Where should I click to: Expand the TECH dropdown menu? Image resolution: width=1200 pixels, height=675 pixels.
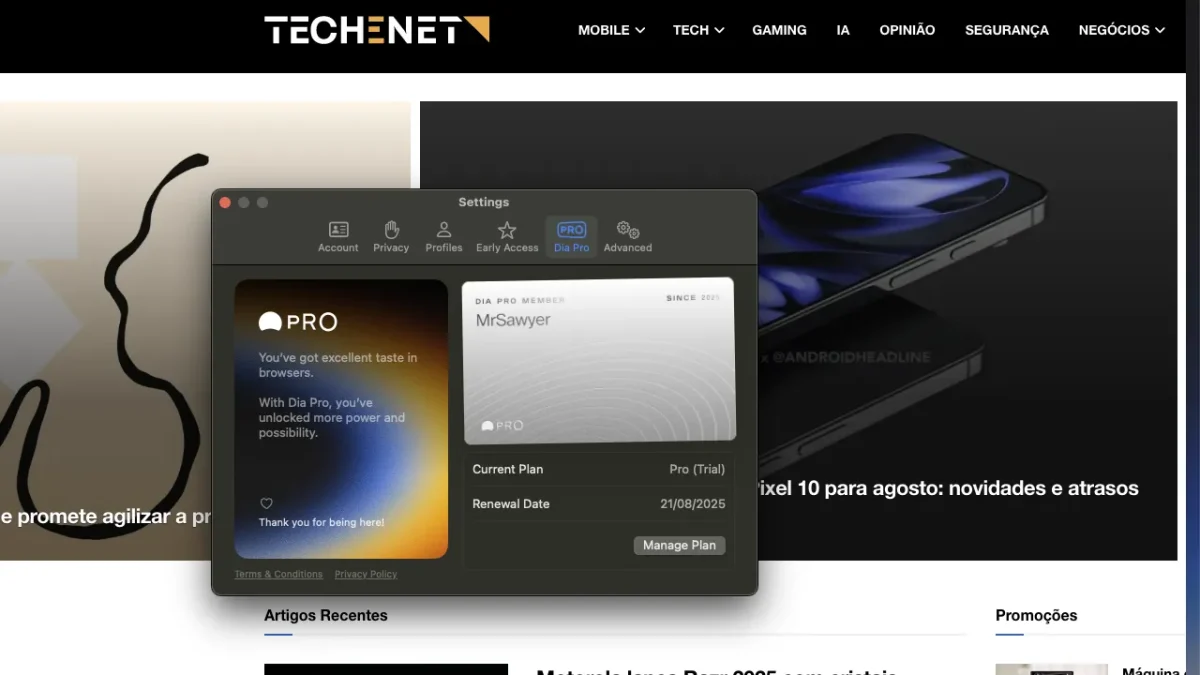pyautogui.click(x=698, y=30)
